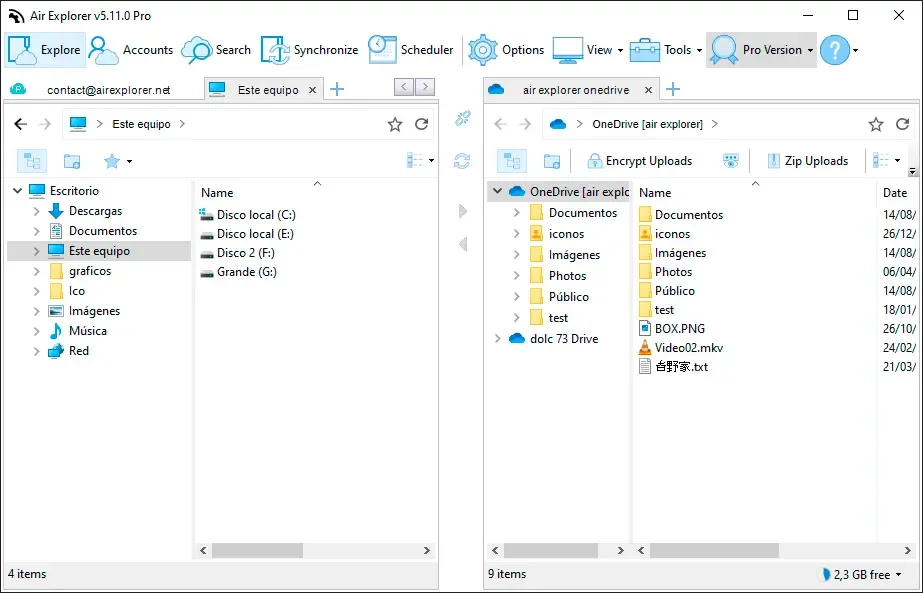
Task: Copy to right pane arrow
Action: click(463, 211)
